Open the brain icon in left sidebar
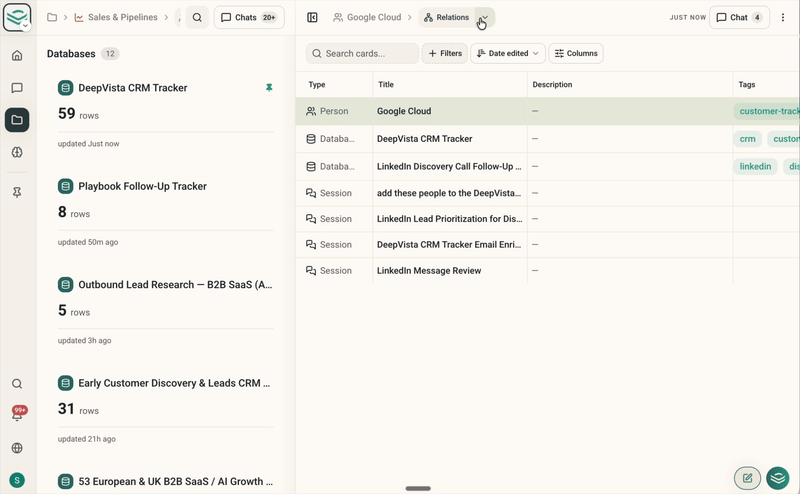The width and height of the screenshot is (800, 494). click(x=17, y=152)
